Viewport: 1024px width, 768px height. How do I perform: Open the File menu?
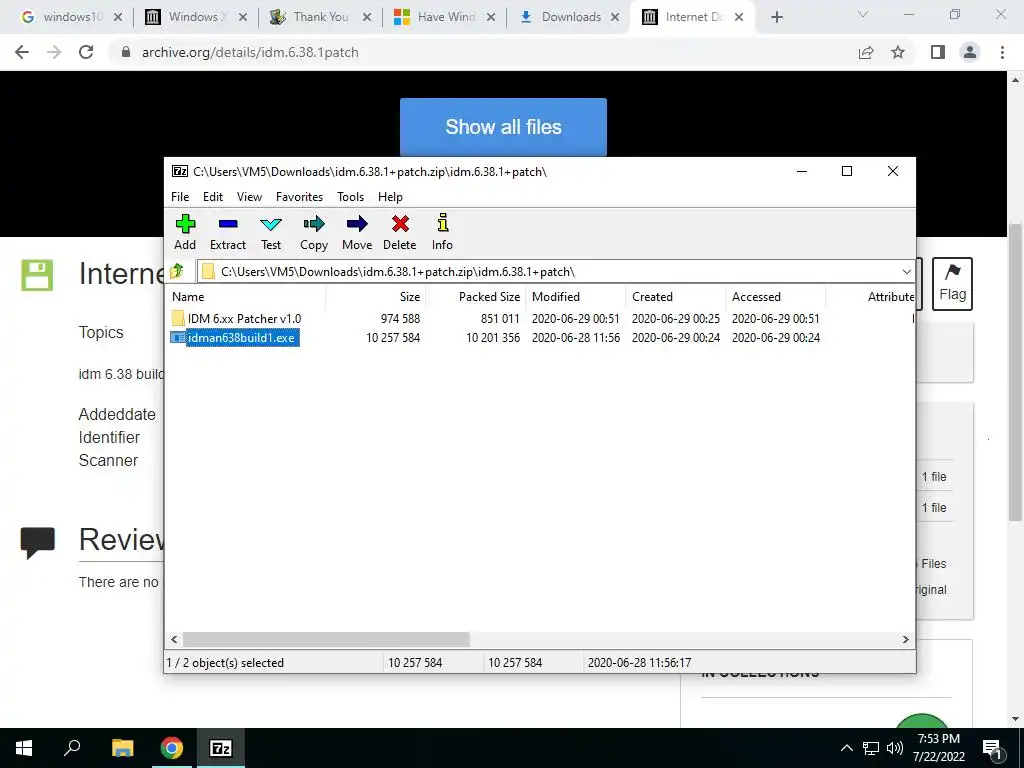180,197
